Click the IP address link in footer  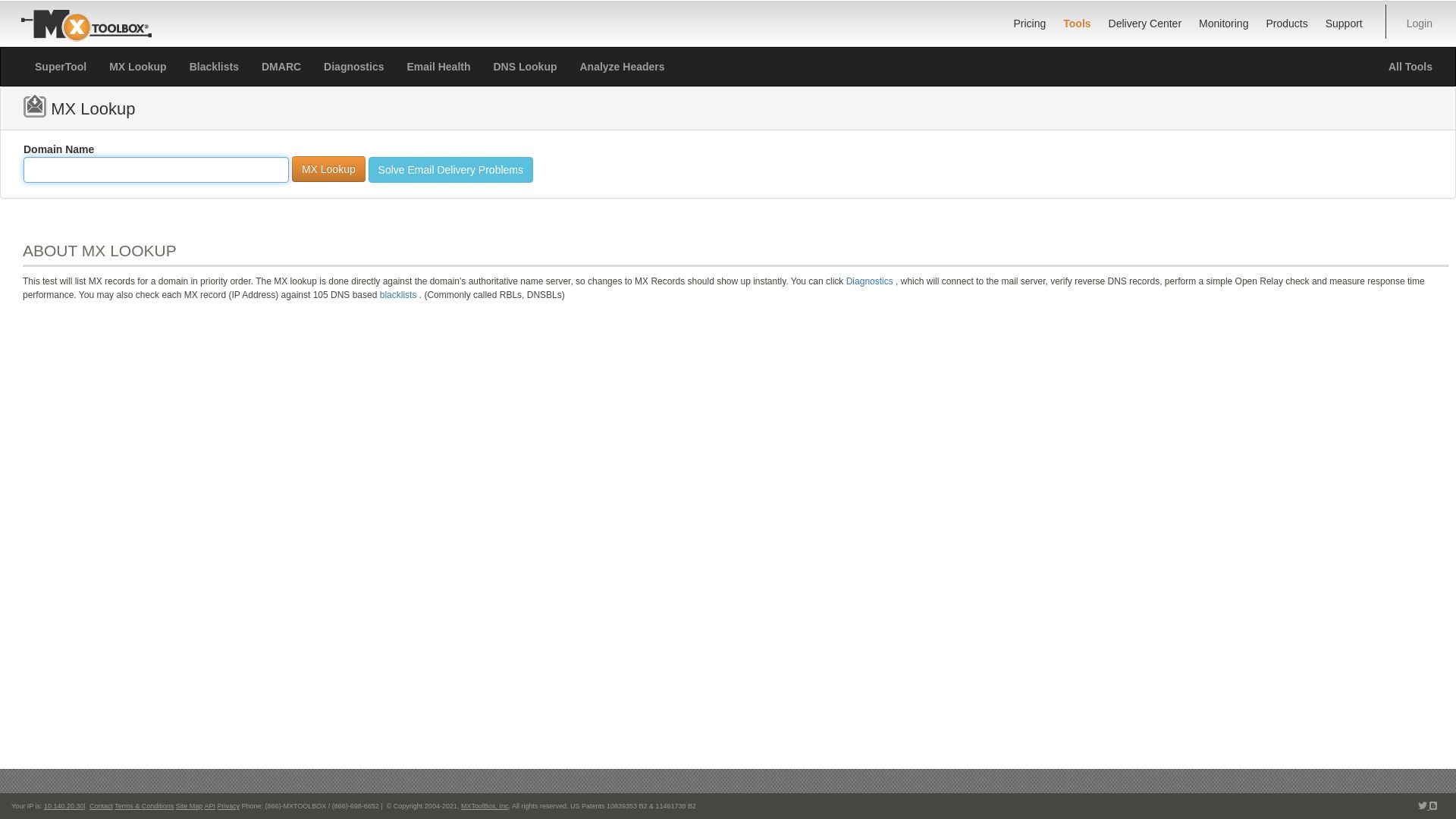click(64, 806)
